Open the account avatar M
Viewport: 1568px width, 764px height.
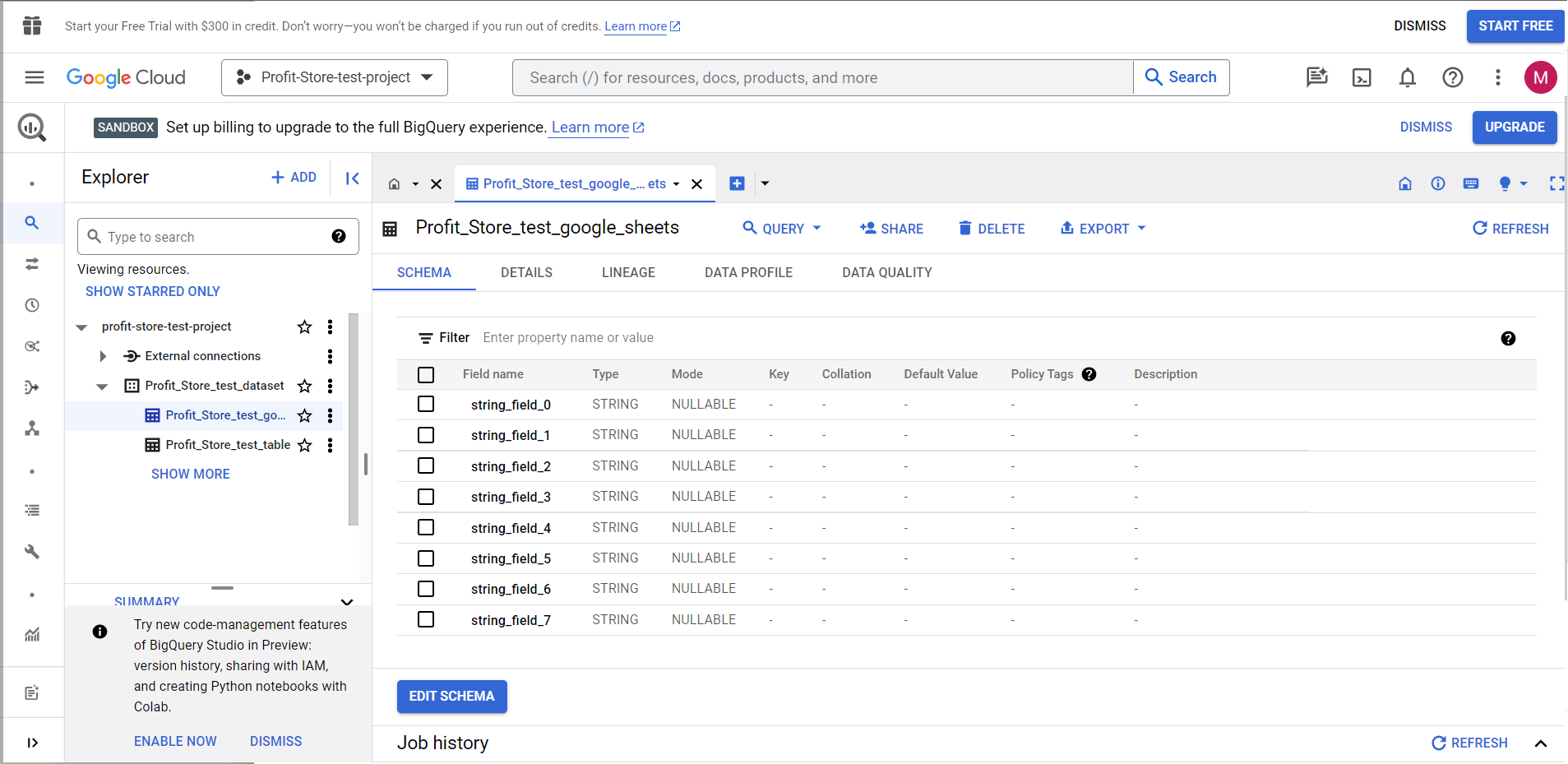[1540, 77]
